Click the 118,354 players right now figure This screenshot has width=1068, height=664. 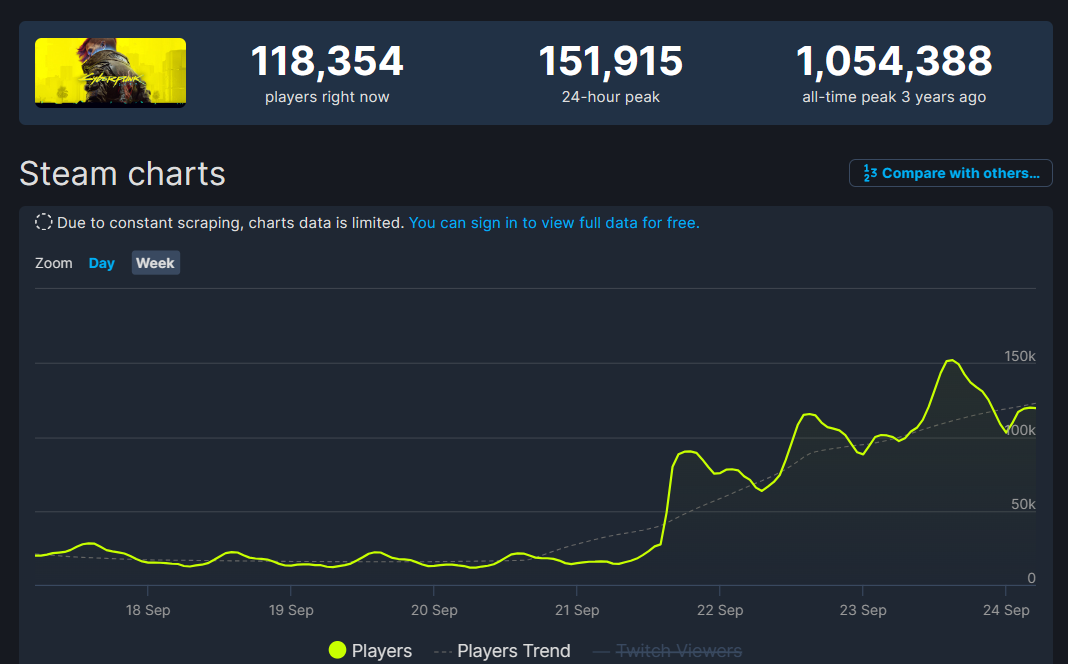[x=327, y=61]
